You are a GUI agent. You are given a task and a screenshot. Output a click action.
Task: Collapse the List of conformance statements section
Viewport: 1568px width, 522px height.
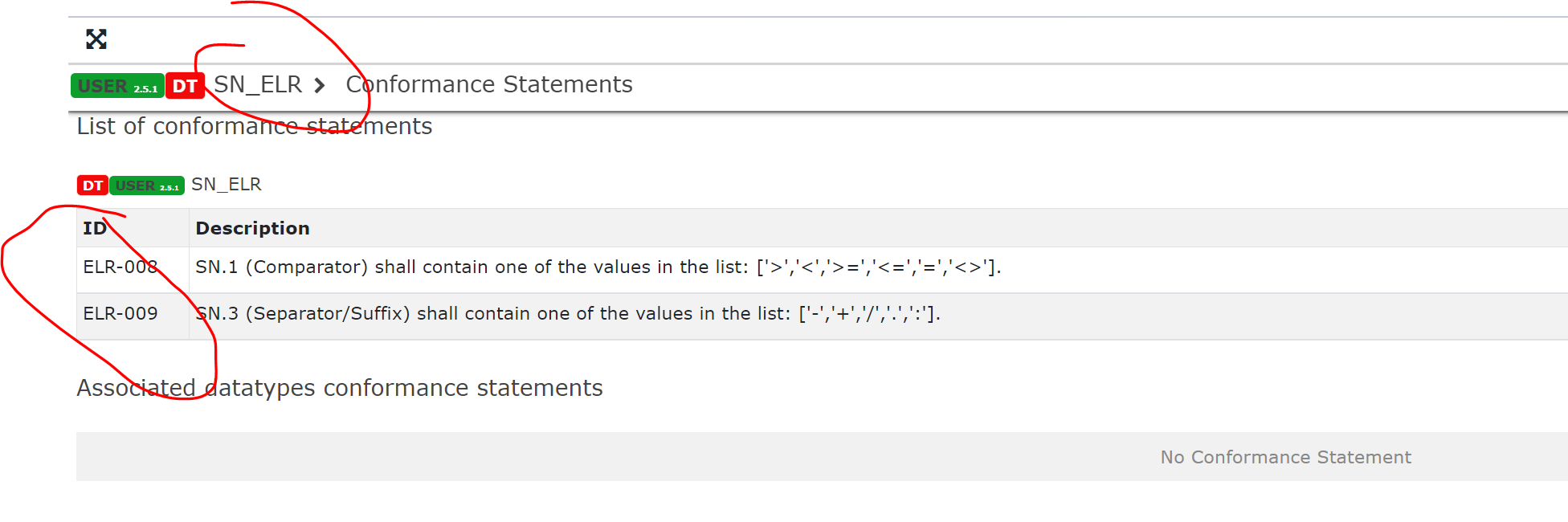pos(255,126)
